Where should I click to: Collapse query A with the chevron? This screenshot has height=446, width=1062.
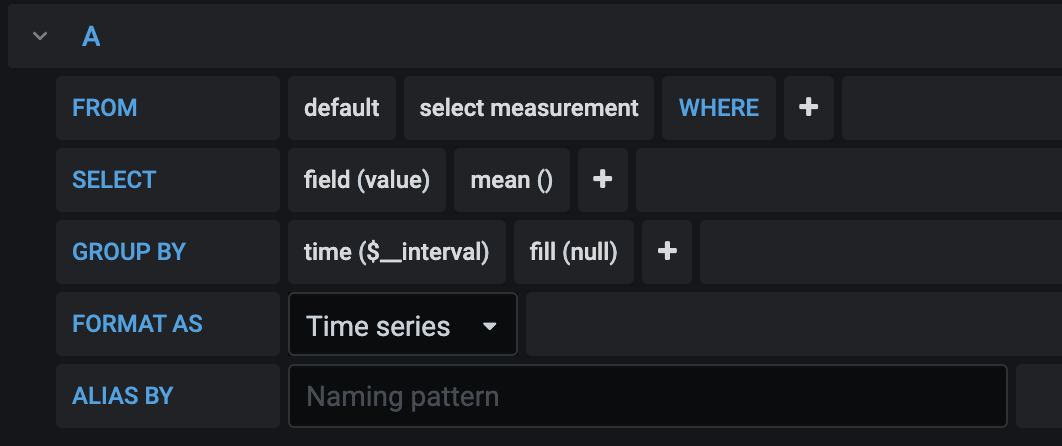click(x=40, y=36)
